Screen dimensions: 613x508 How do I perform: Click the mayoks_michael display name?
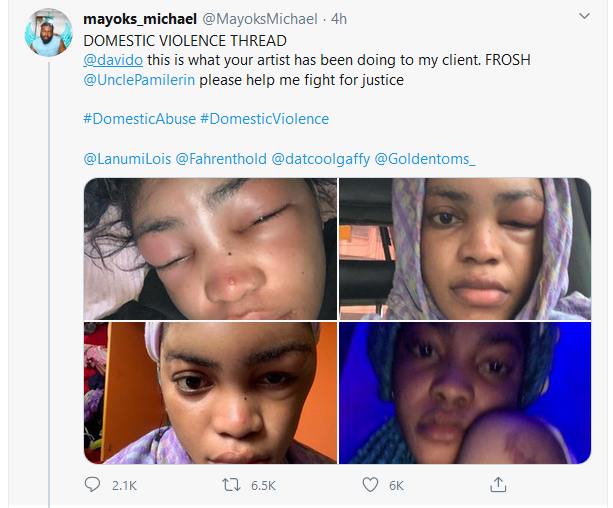click(140, 19)
